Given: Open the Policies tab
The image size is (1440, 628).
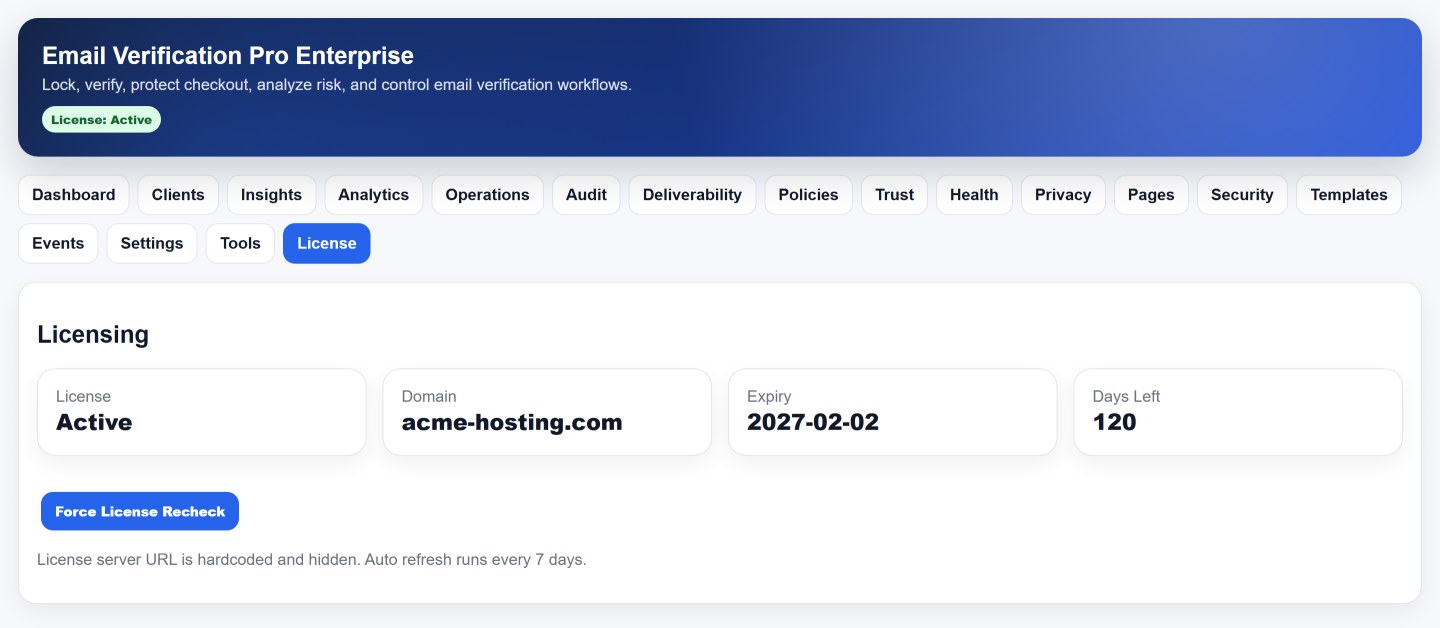Looking at the screenshot, I should click(808, 195).
